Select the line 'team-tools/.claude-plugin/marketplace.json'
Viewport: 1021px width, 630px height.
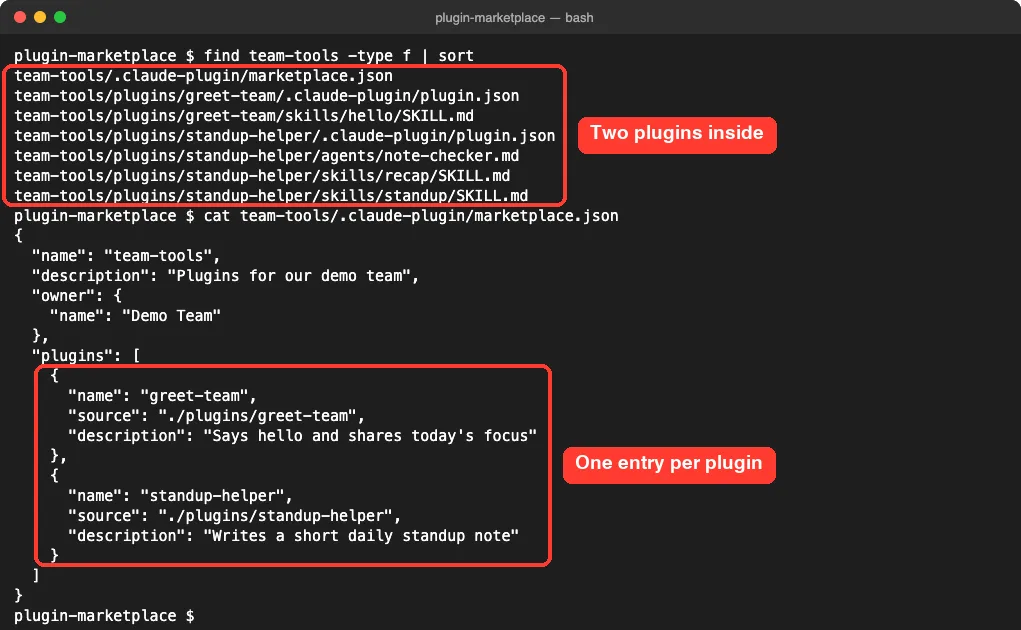pos(204,76)
